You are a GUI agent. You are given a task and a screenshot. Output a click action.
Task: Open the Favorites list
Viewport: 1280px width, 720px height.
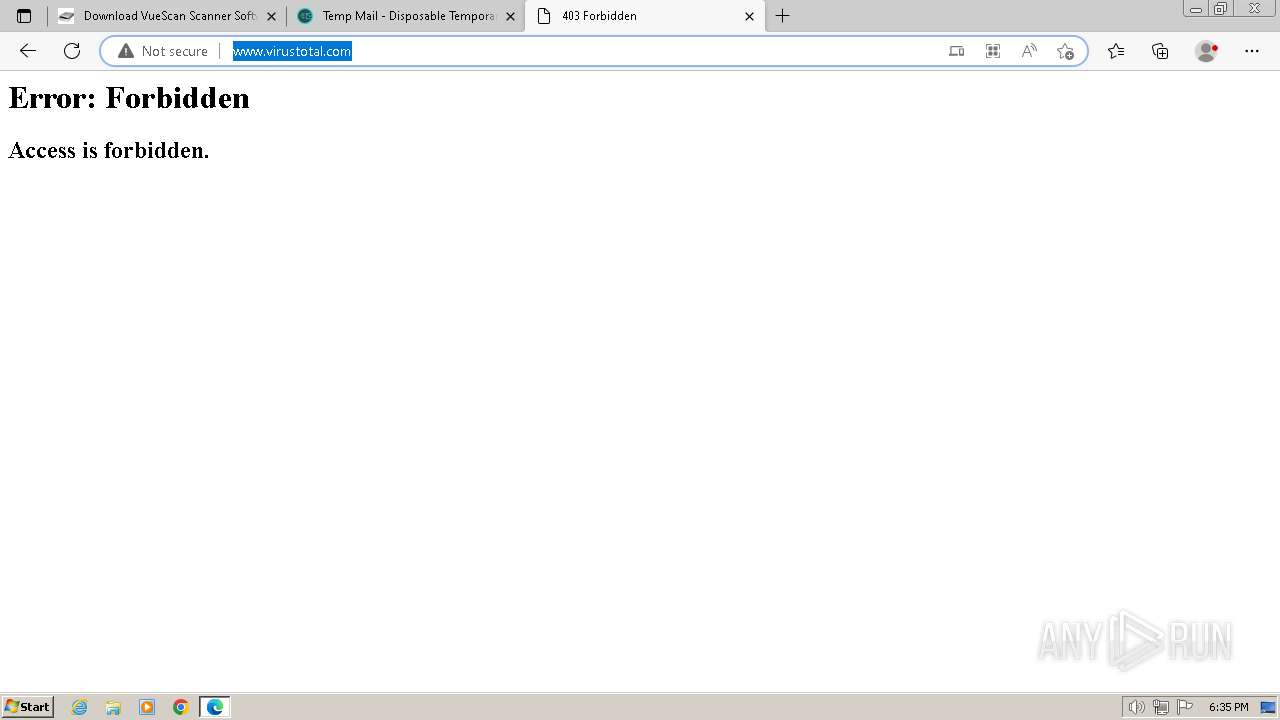pyautogui.click(x=1116, y=51)
